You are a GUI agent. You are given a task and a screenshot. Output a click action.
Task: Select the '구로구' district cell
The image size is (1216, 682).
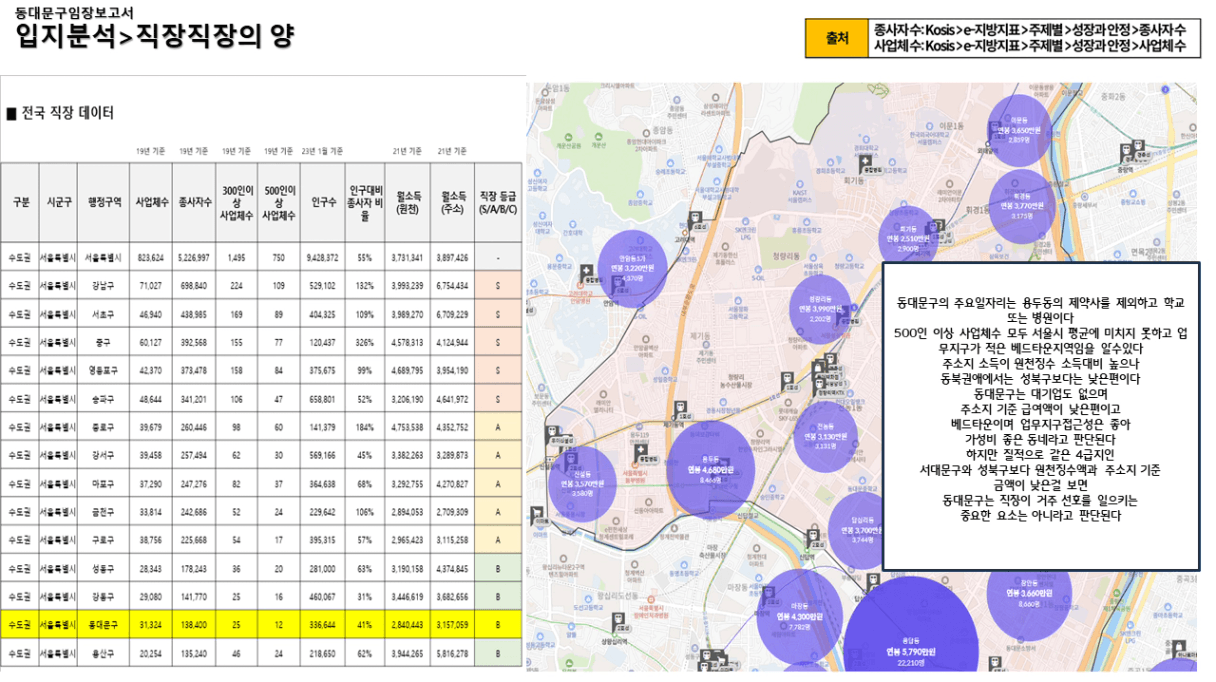[104, 541]
